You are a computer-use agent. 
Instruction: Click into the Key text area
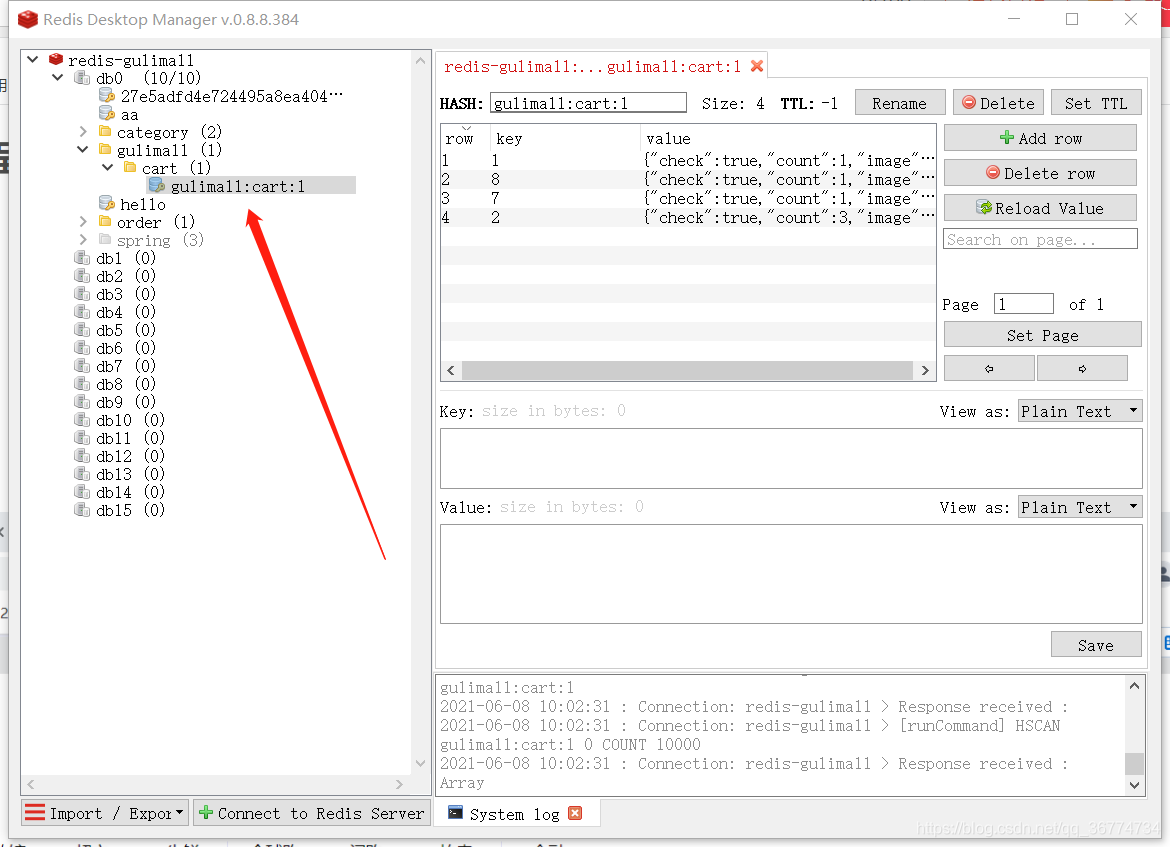pos(791,458)
